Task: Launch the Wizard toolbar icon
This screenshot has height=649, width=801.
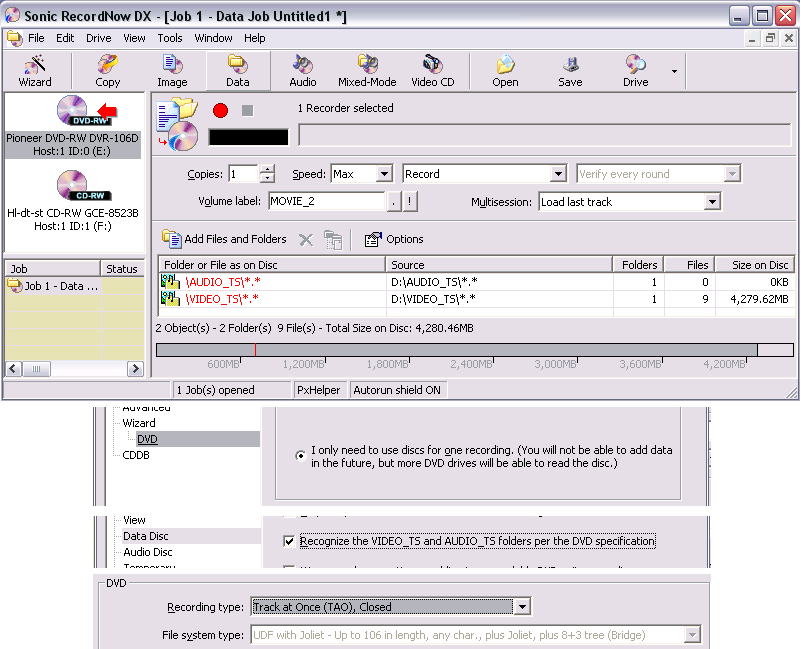Action: pyautogui.click(x=35, y=71)
